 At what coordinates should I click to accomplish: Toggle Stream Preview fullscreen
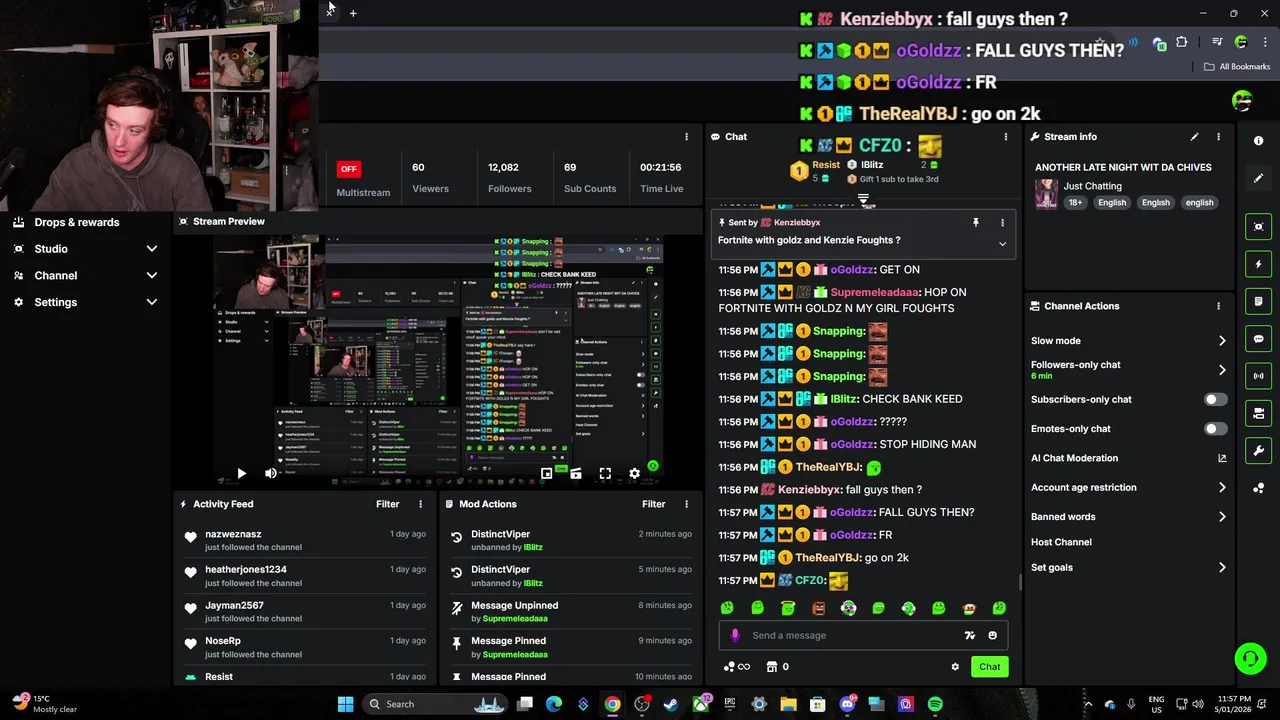[605, 474]
